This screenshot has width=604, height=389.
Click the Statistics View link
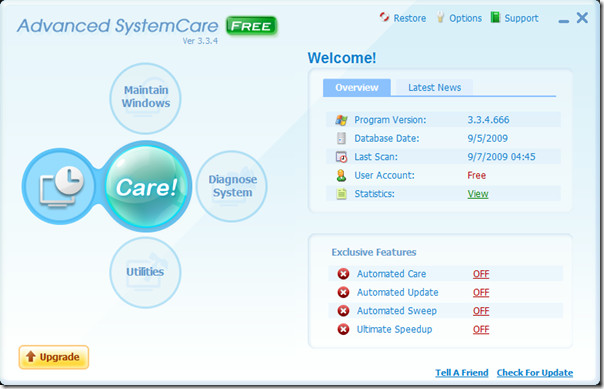(x=478, y=194)
